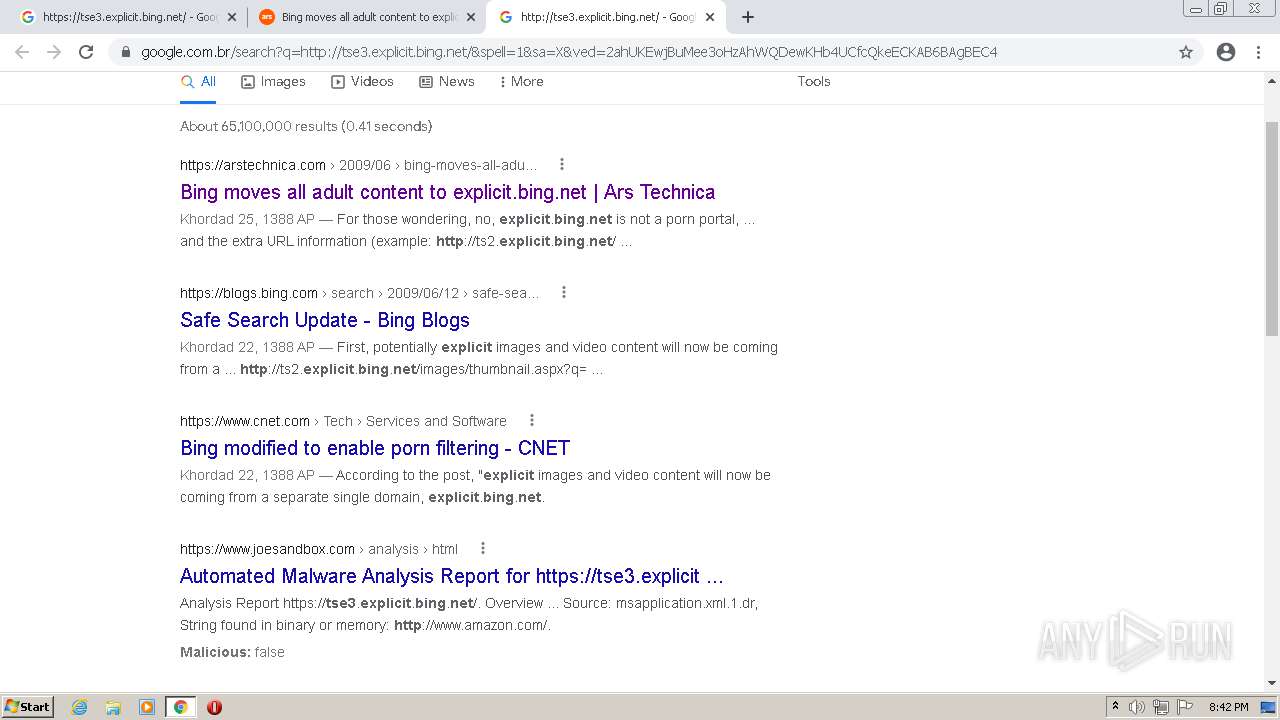
Task: Switch to the first https://tse3.explicit.bing.net tab
Action: click(x=128, y=17)
